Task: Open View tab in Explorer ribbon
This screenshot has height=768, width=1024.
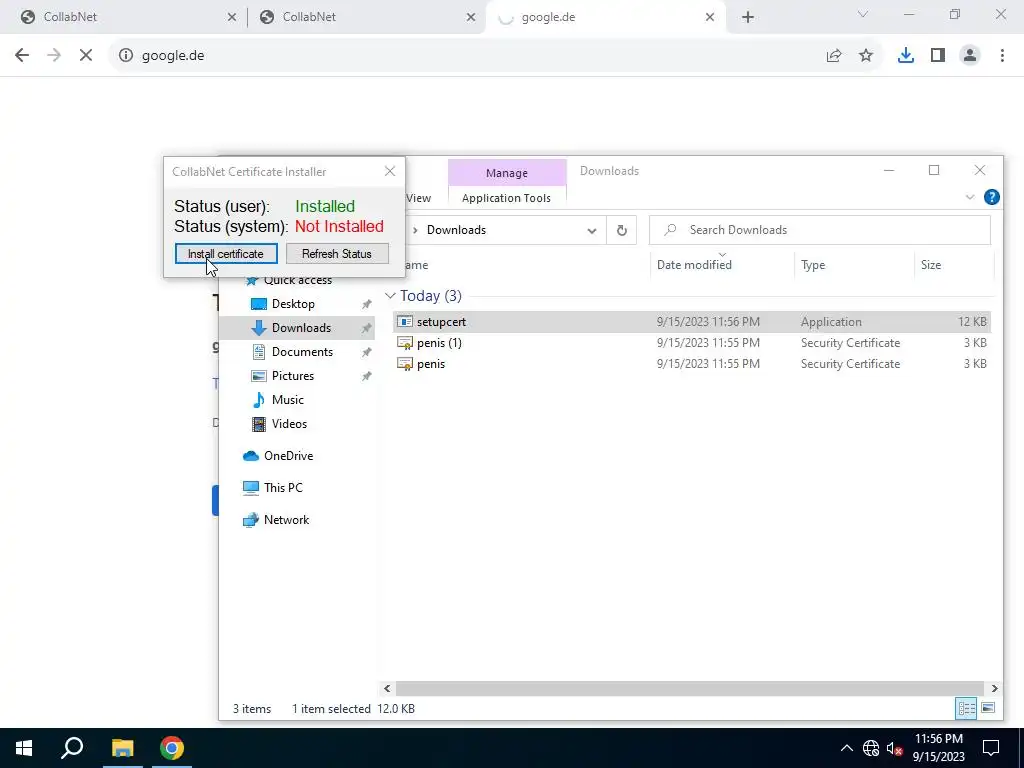Action: click(x=419, y=198)
